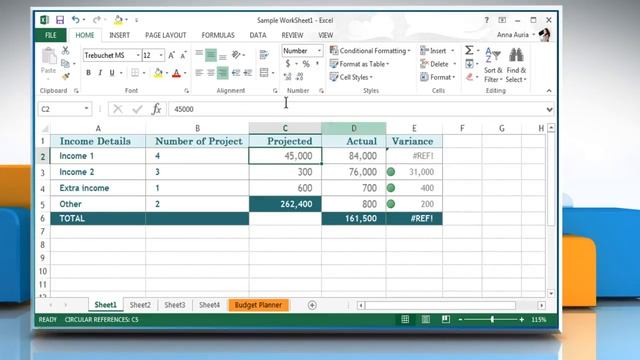Add a new sheet with plus icon
The width and height of the screenshot is (640, 360).
(312, 305)
